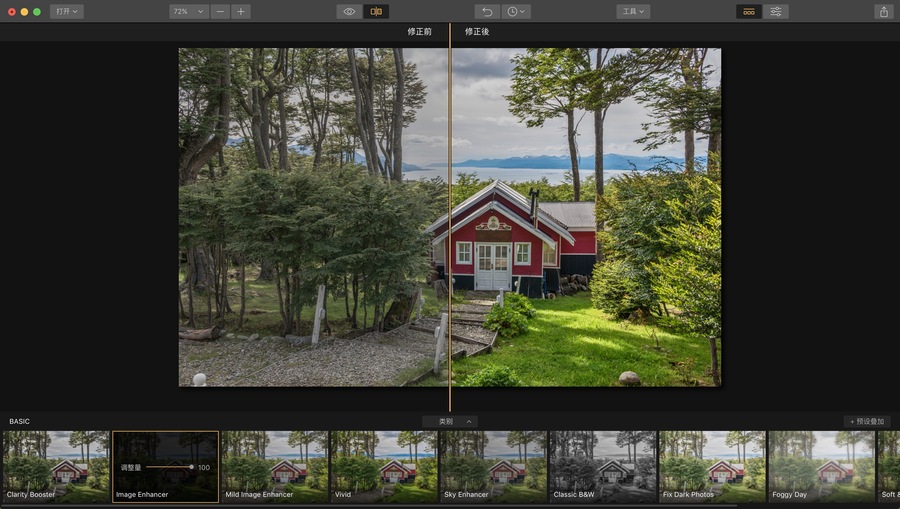Click the BASIC category label
Viewport: 900px width, 509px height.
(x=20, y=421)
